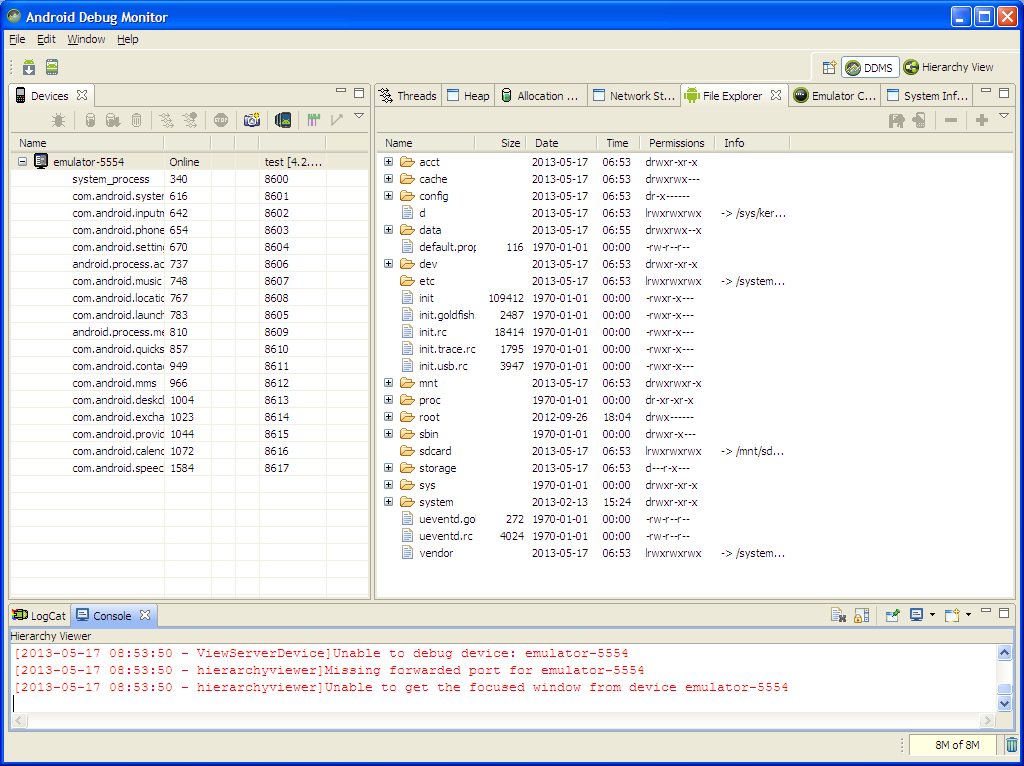Screen dimensions: 1024x766
Task: Click the delete selection minus icon
Action: [951, 120]
